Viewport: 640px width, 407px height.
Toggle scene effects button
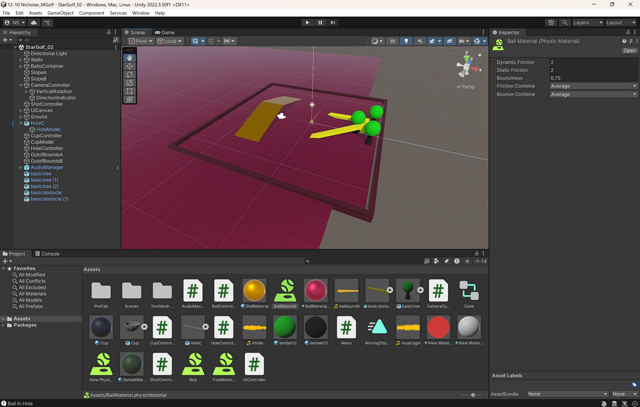click(x=432, y=41)
